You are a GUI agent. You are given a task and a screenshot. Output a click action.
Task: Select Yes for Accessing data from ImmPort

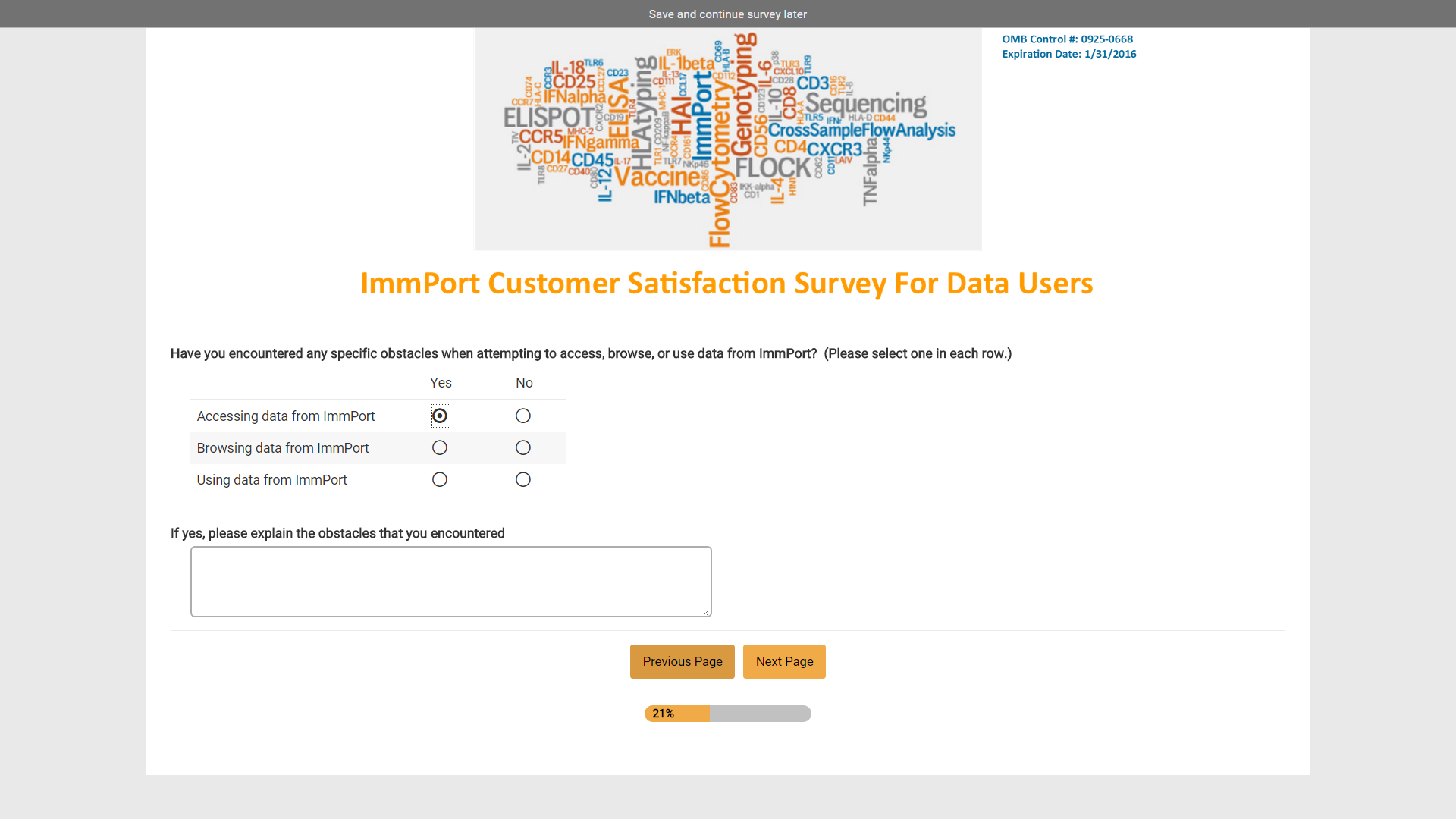440,416
